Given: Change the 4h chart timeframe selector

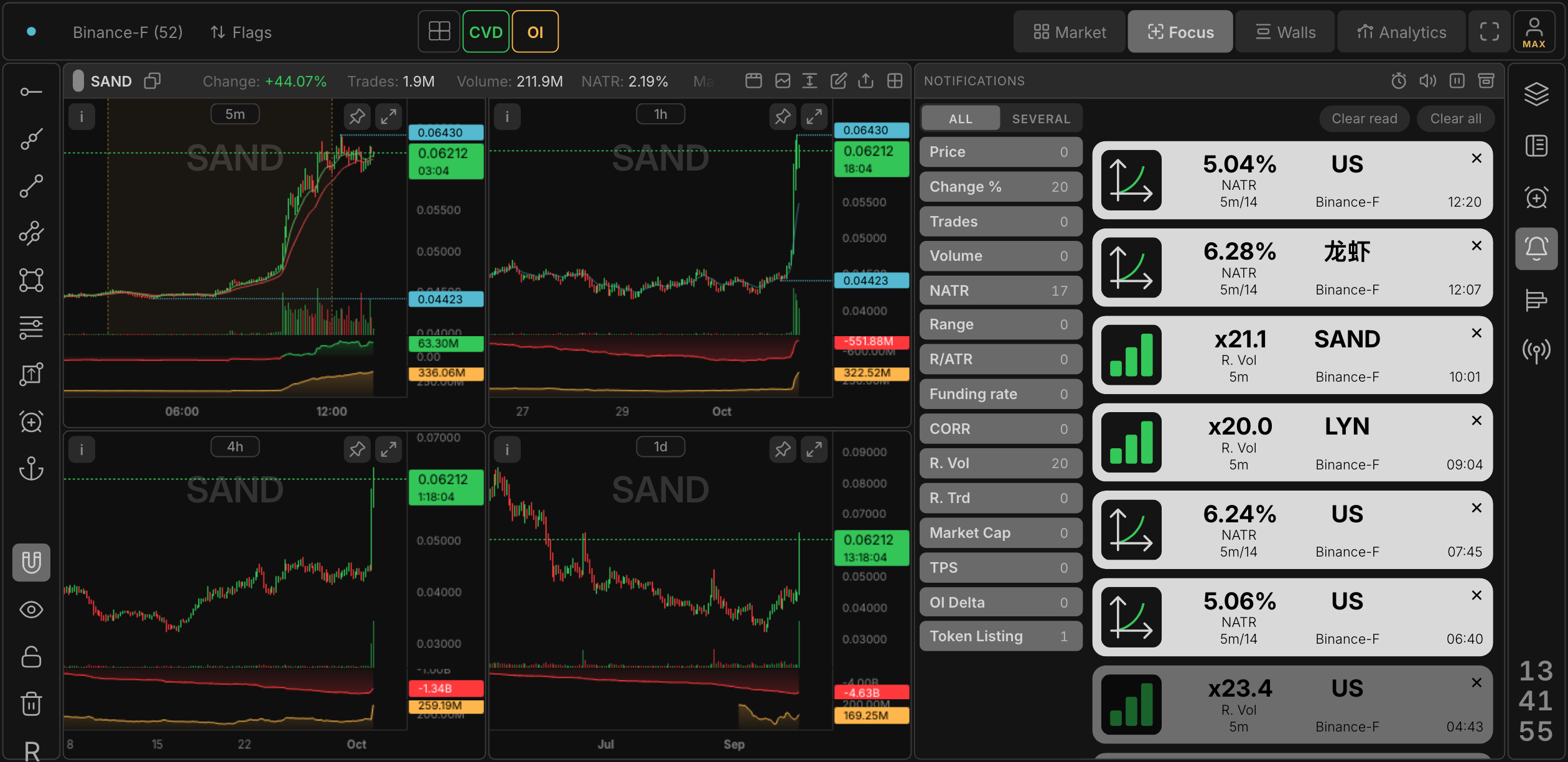Looking at the screenshot, I should coord(235,446).
